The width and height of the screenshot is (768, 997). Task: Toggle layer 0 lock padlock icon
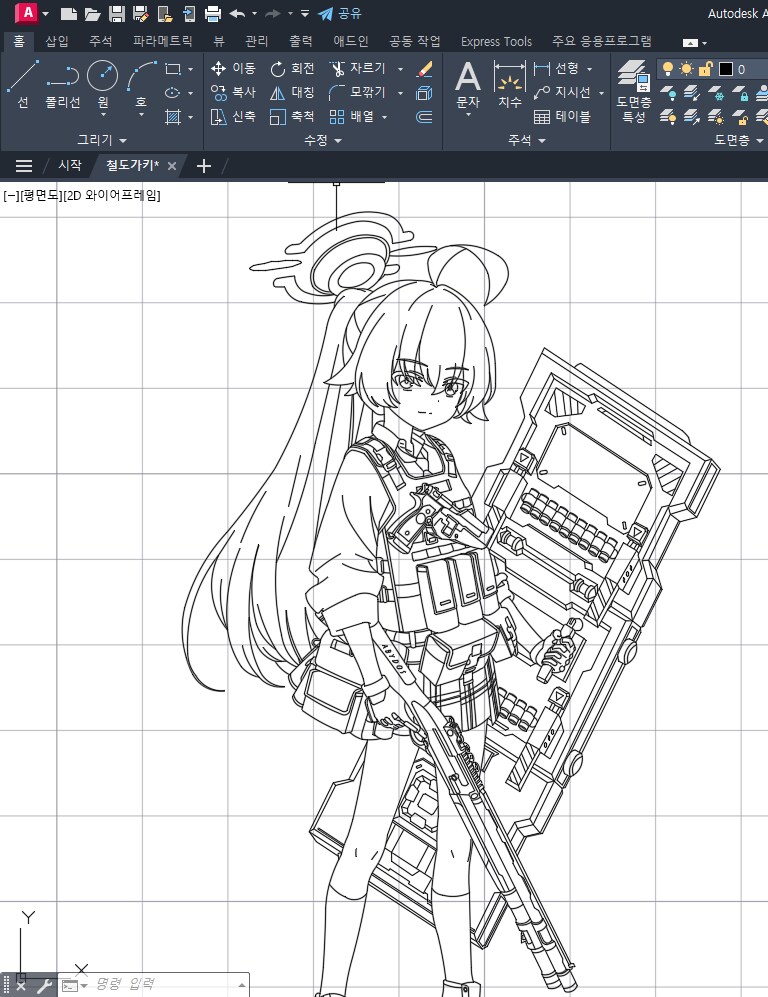(x=706, y=69)
